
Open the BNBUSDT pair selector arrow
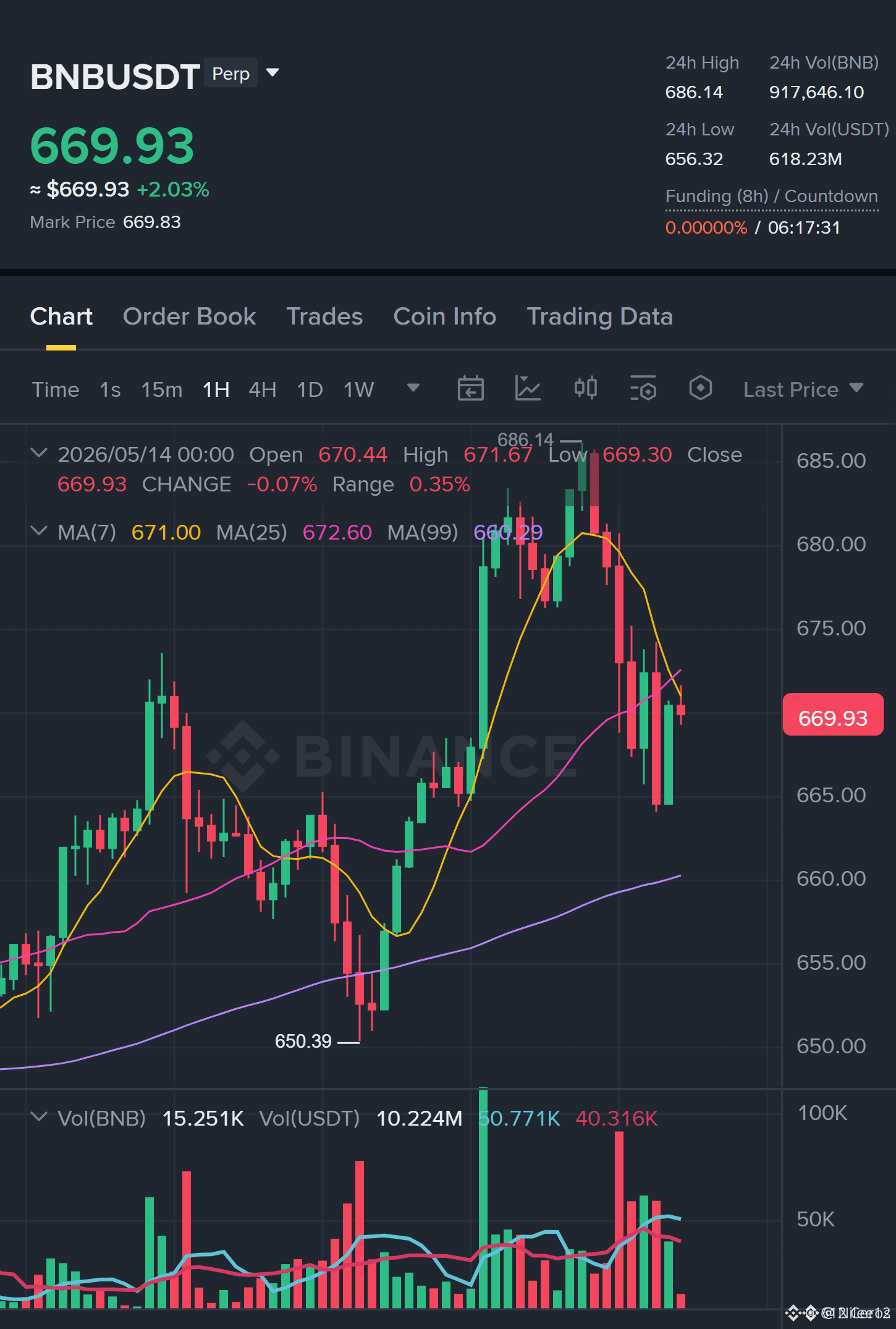click(x=272, y=73)
